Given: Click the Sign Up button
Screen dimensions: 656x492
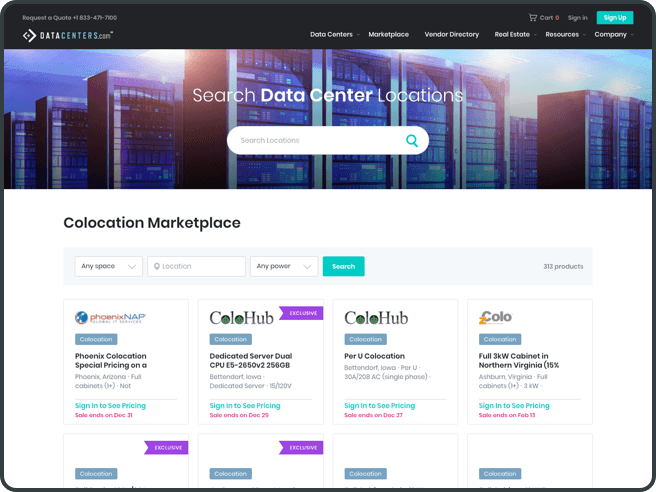Looking at the screenshot, I should click(614, 17).
